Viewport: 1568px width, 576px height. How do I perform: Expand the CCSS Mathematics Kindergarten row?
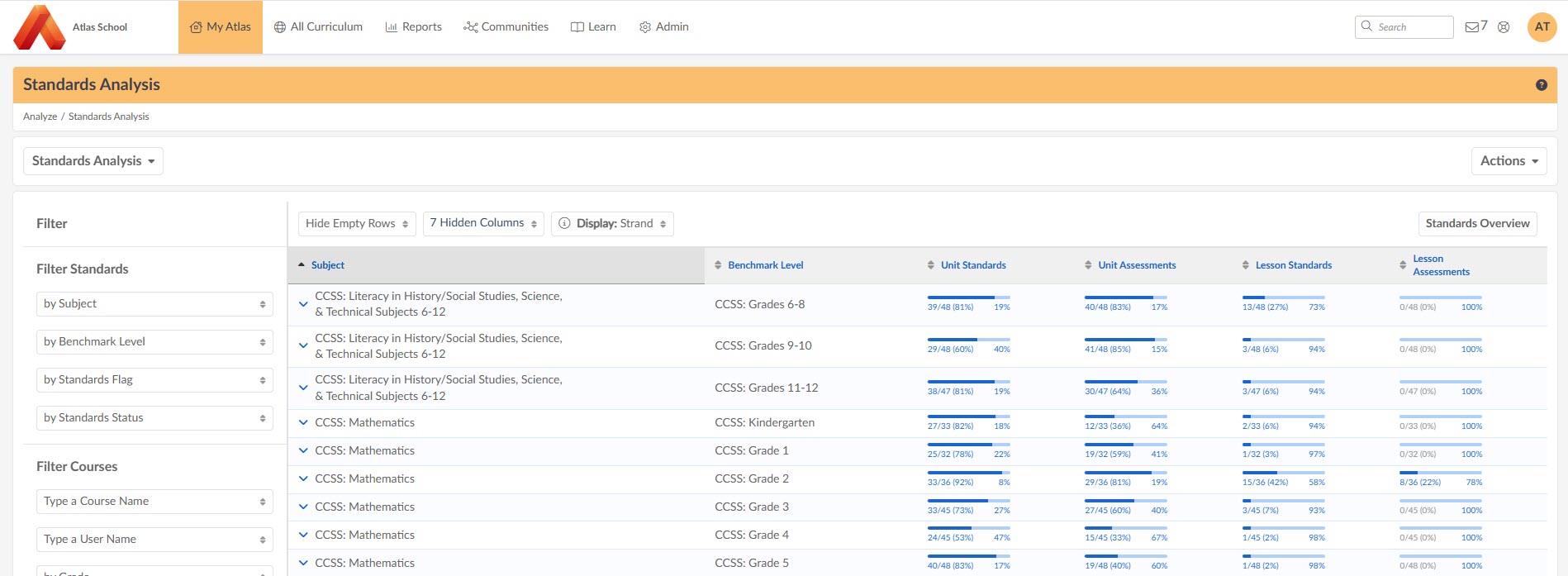pos(303,423)
